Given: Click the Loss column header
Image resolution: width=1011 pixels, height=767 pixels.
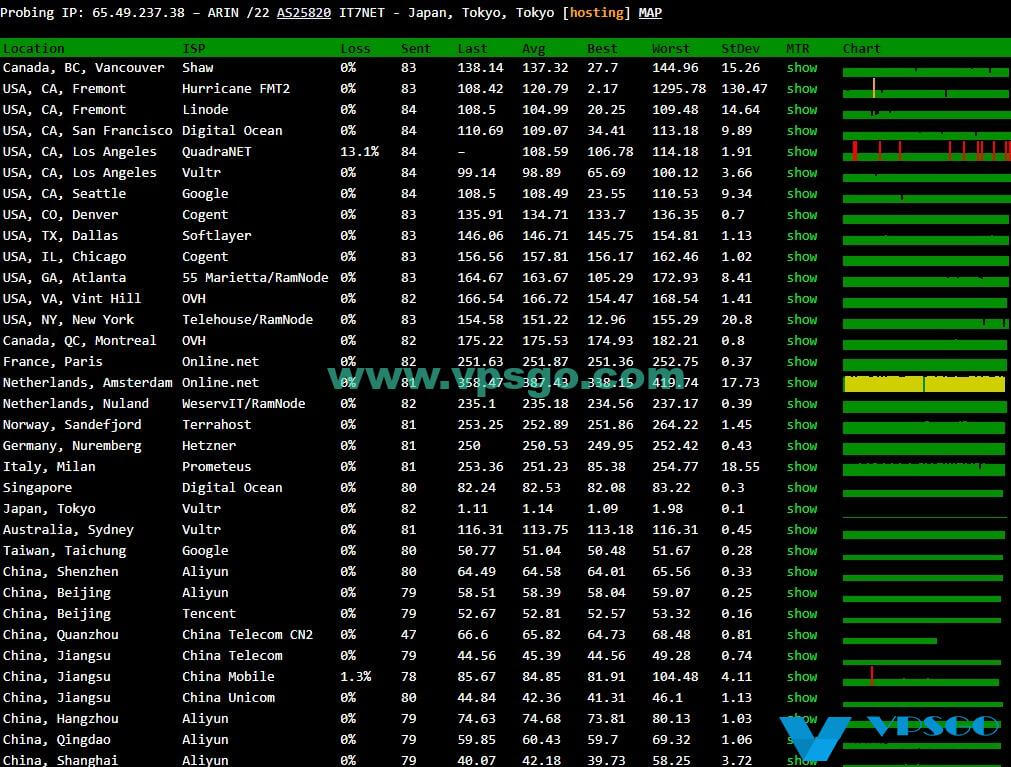Looking at the screenshot, I should pos(355,48).
